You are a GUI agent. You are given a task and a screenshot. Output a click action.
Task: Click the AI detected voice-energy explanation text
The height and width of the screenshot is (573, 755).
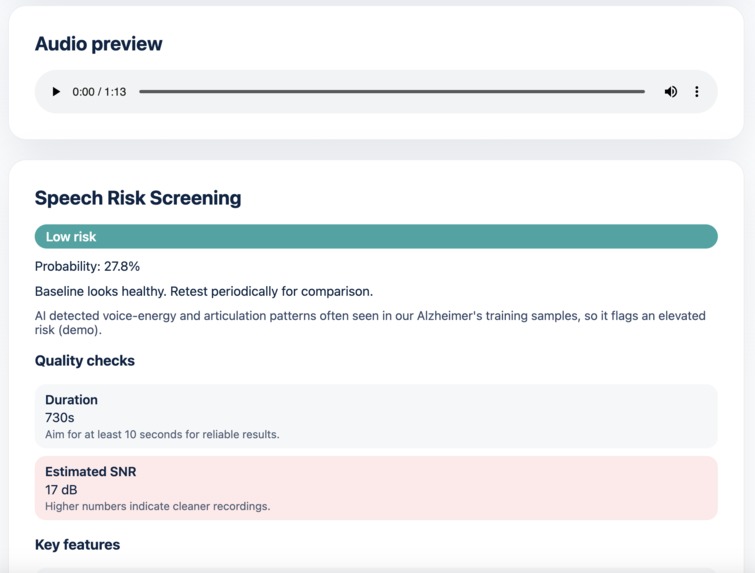point(370,323)
